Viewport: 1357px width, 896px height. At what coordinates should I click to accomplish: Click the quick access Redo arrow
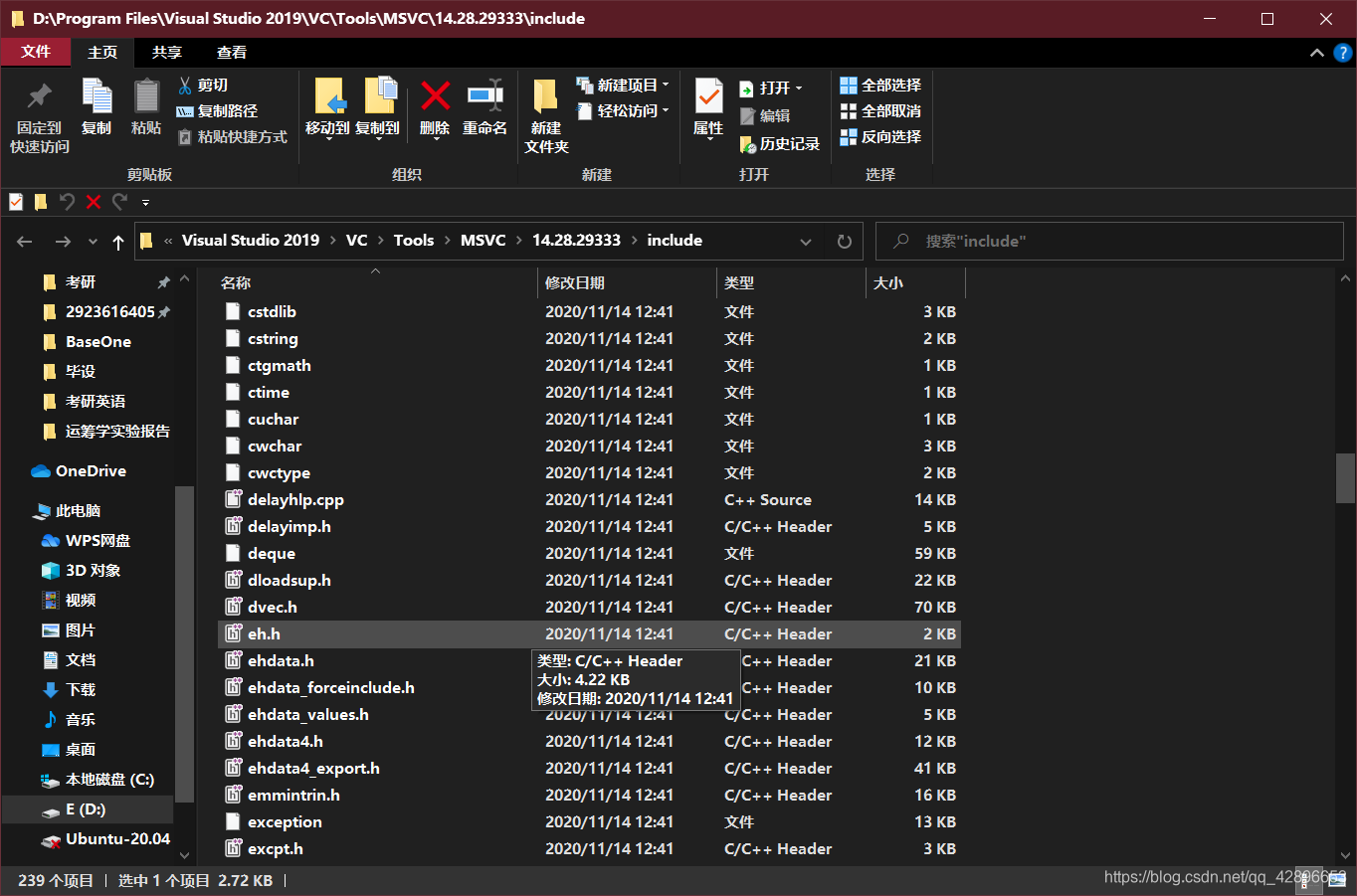click(120, 202)
